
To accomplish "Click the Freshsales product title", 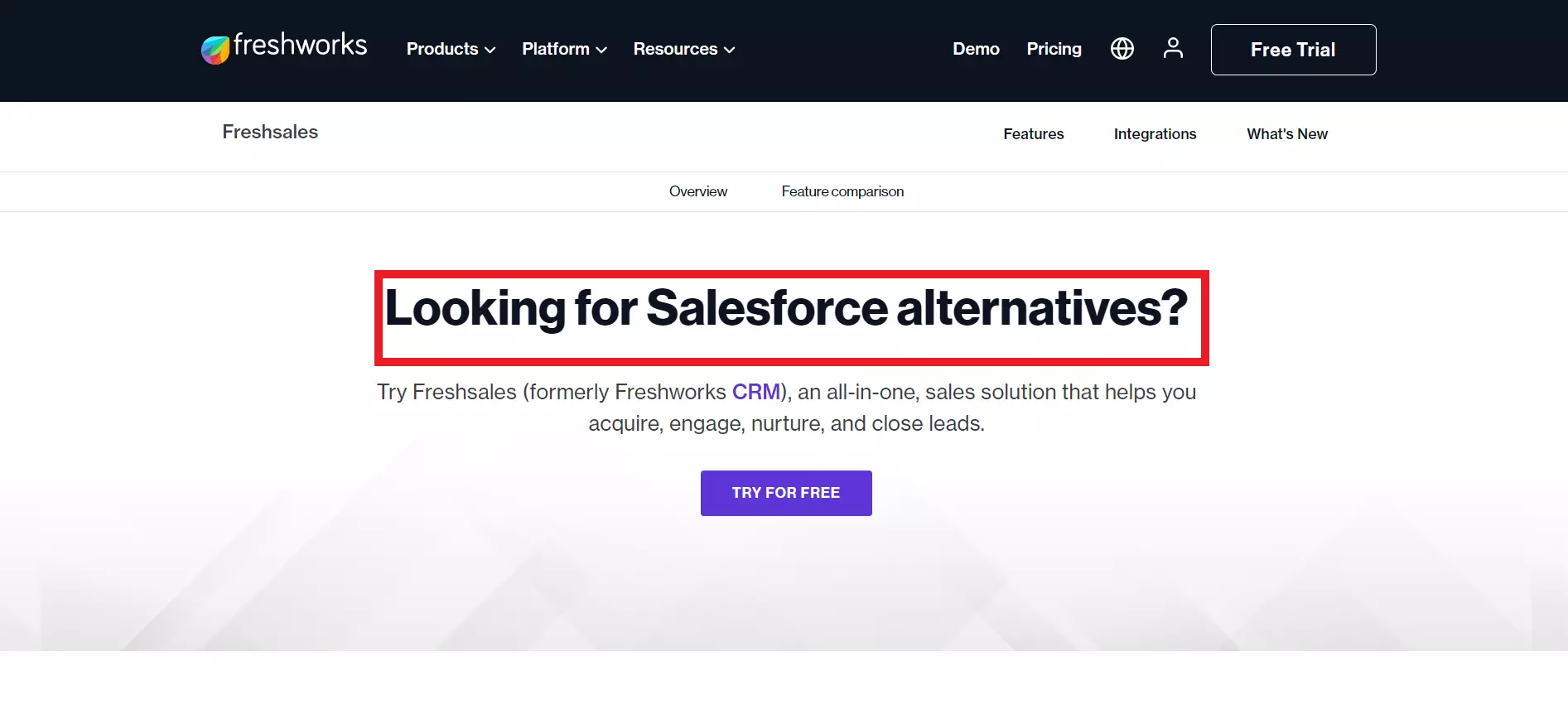I will tap(270, 132).
